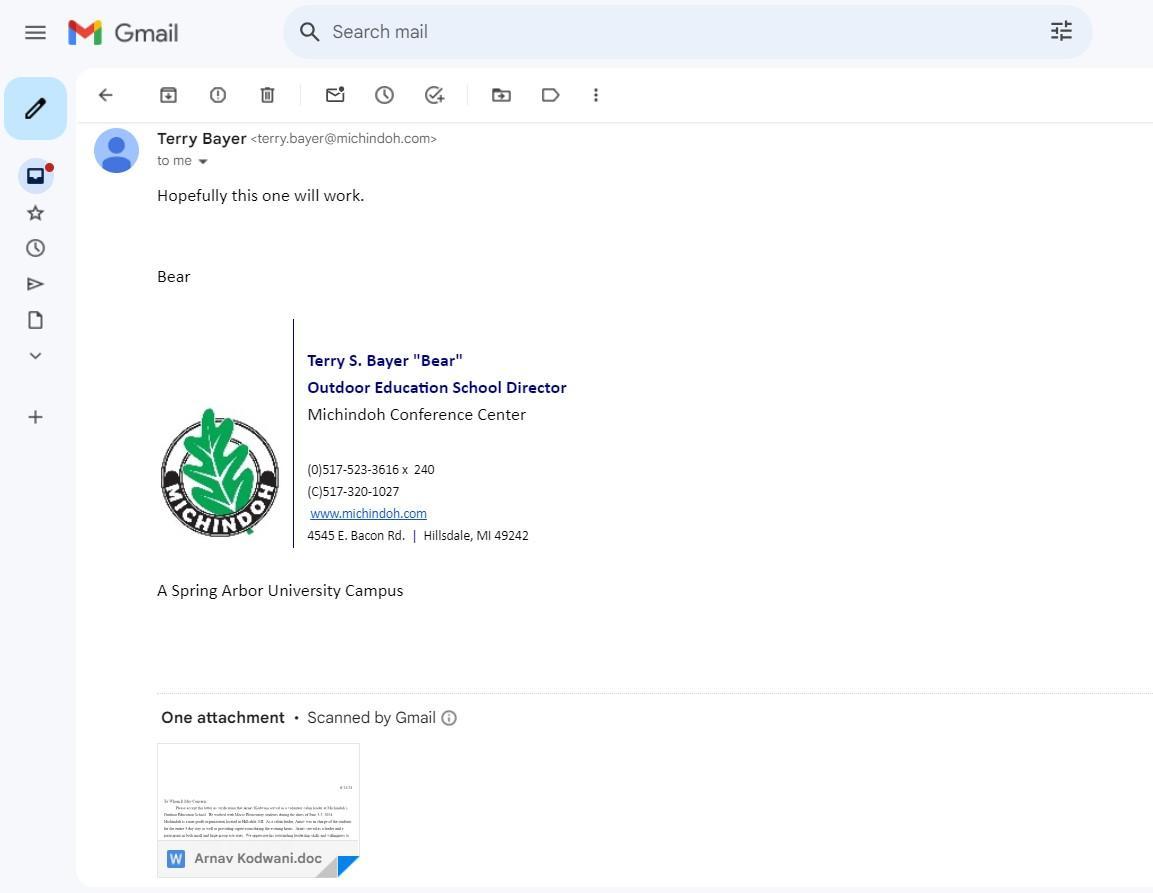Open Inbox in the sidebar

click(35, 176)
